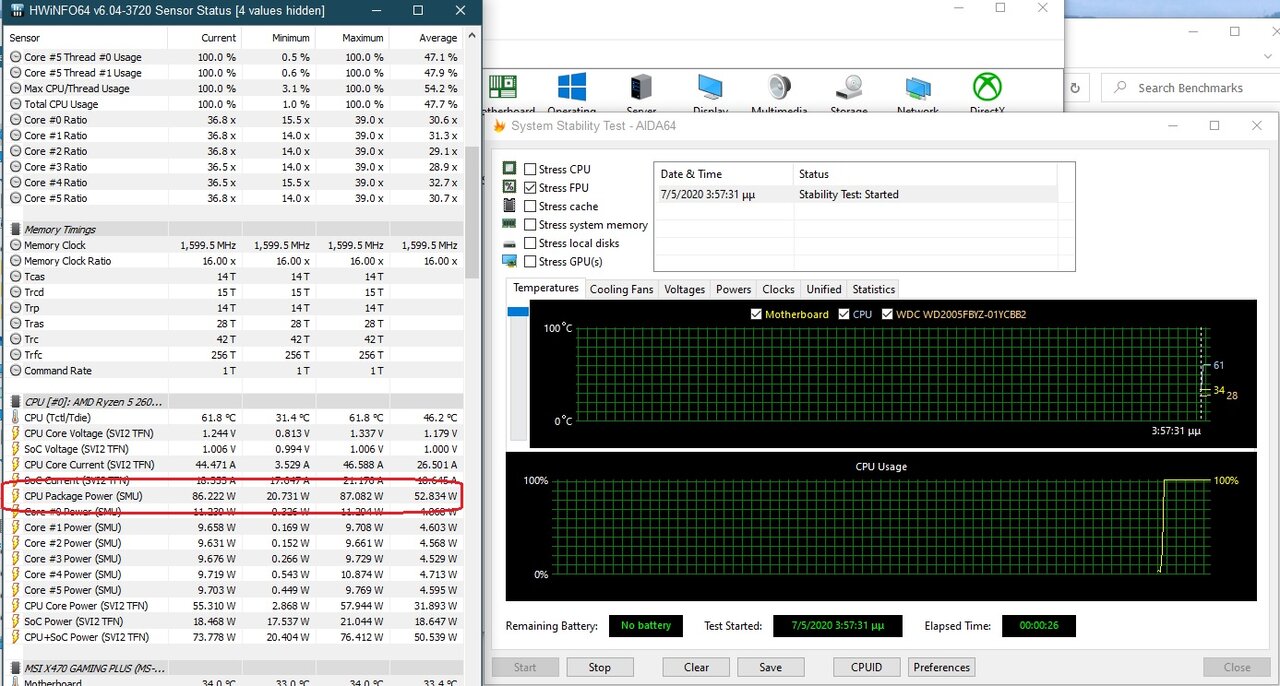
Task: Click the CPU [#0] AMD Ryzen group icon
Action: click(15, 402)
